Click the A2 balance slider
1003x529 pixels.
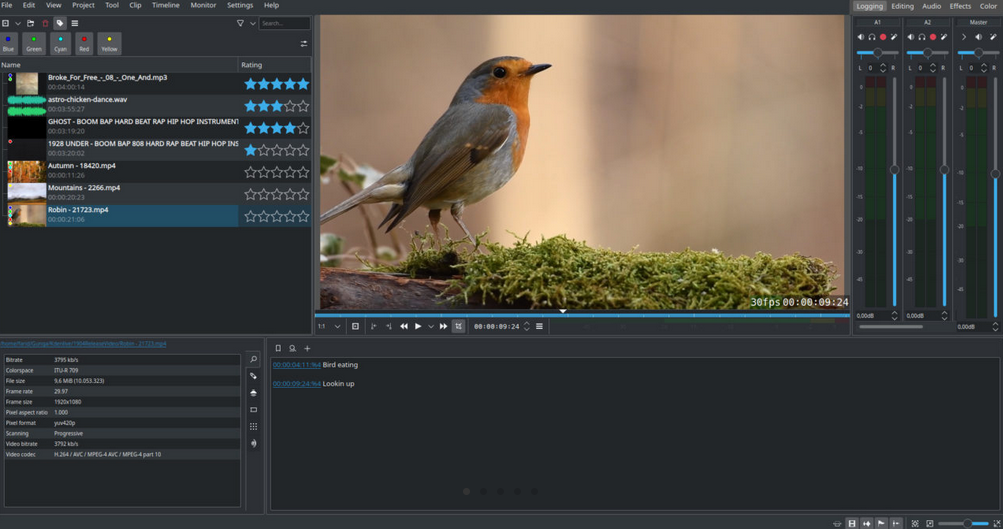[927, 53]
